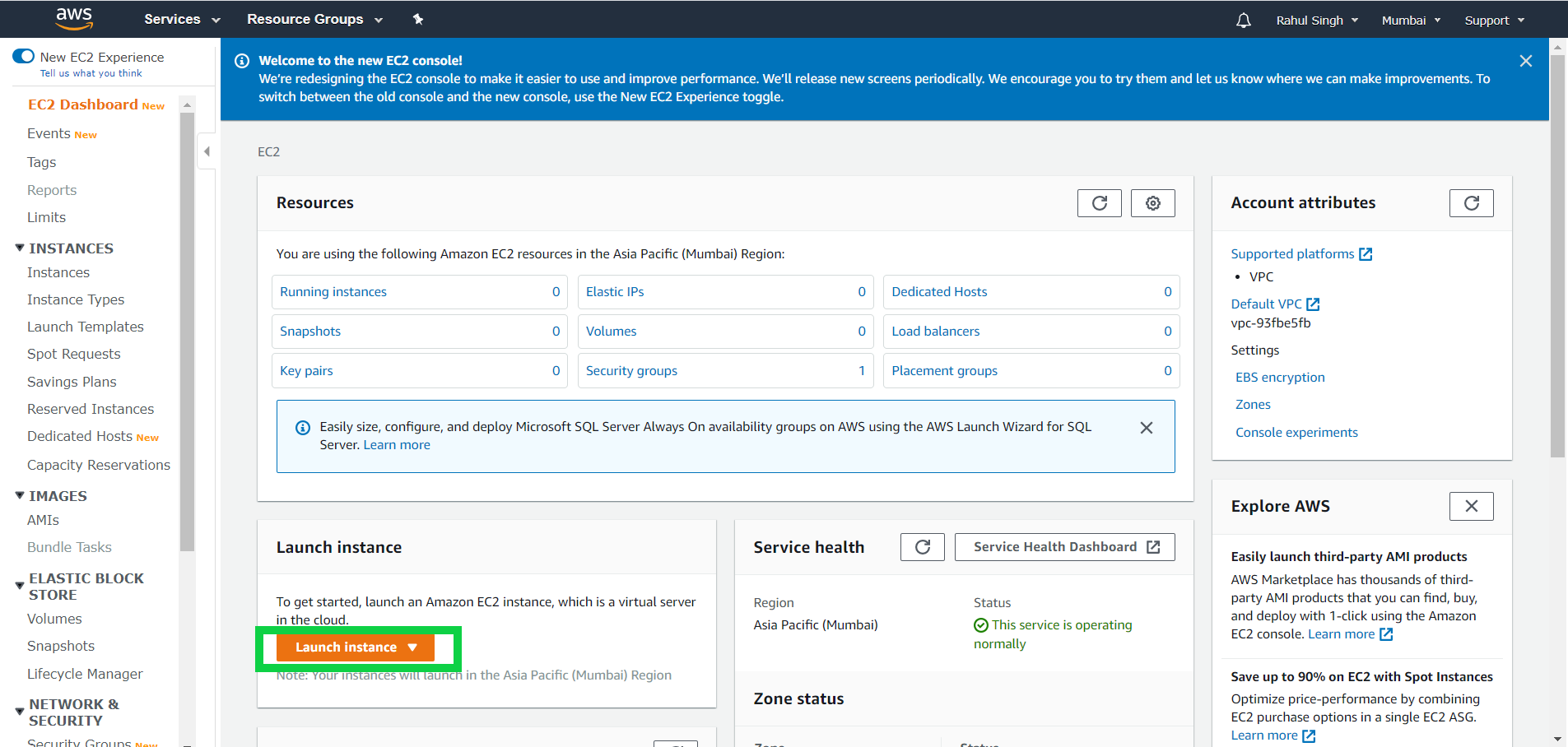Click the info icon in the welcome banner

(x=241, y=60)
